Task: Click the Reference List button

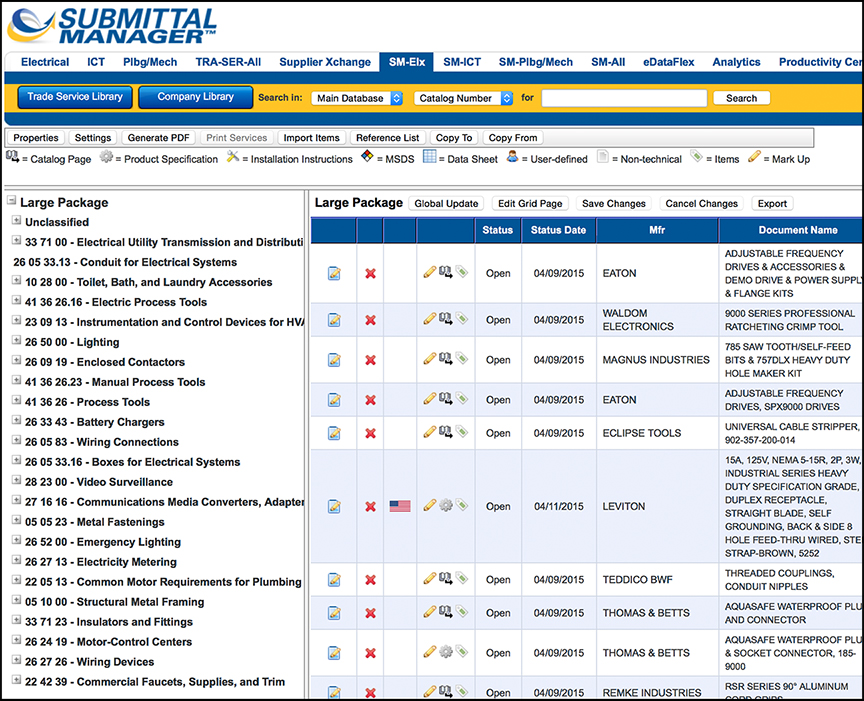Action: click(x=387, y=138)
